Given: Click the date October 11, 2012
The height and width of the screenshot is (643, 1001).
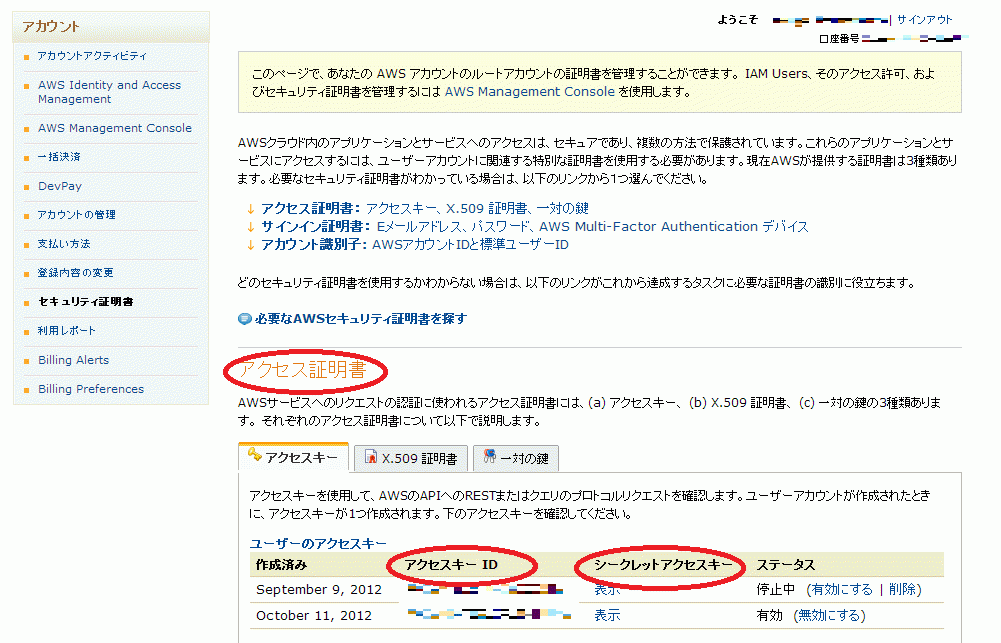Looking at the screenshot, I should [313, 616].
